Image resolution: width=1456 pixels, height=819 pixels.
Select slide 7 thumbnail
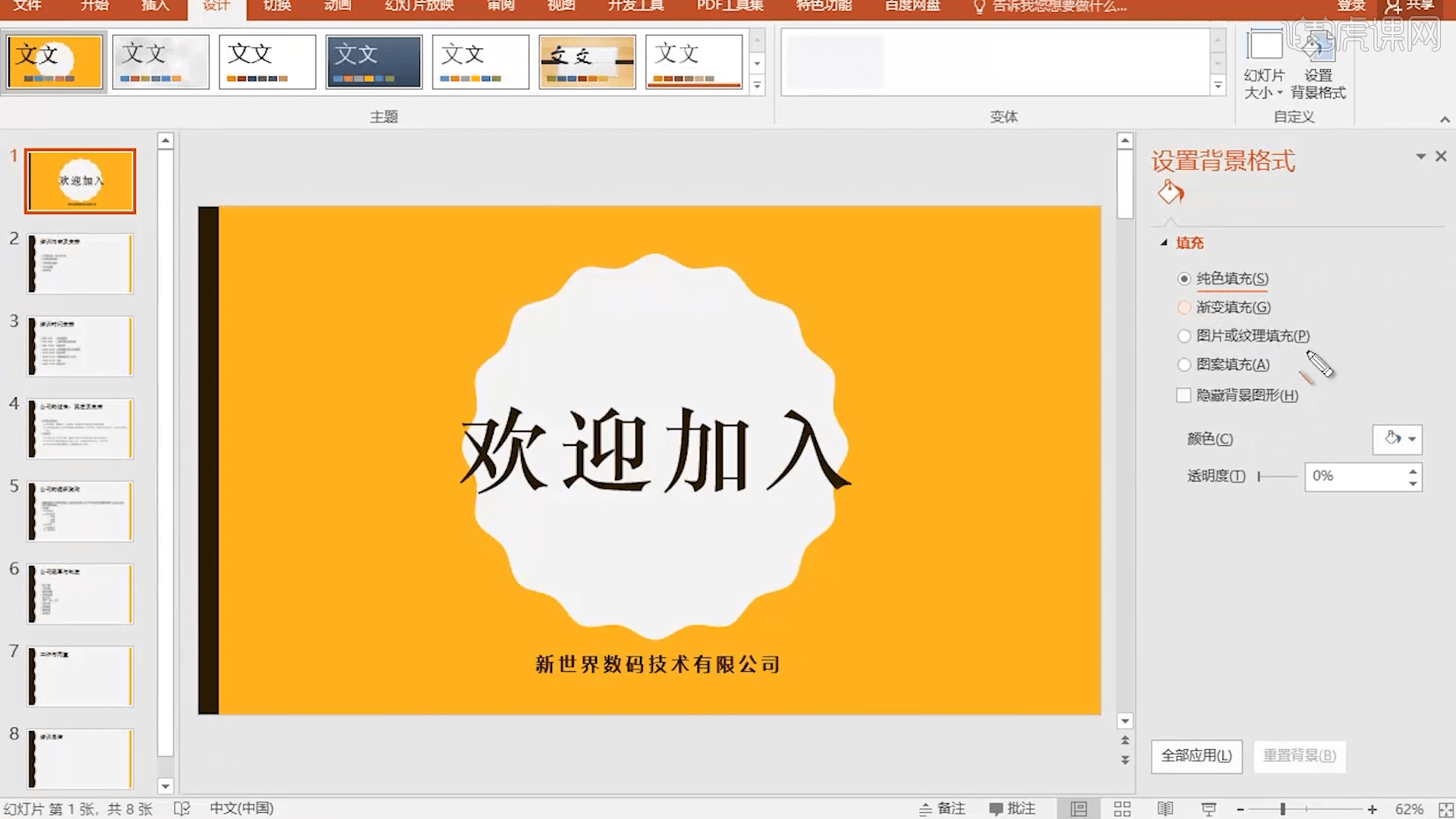tap(80, 676)
